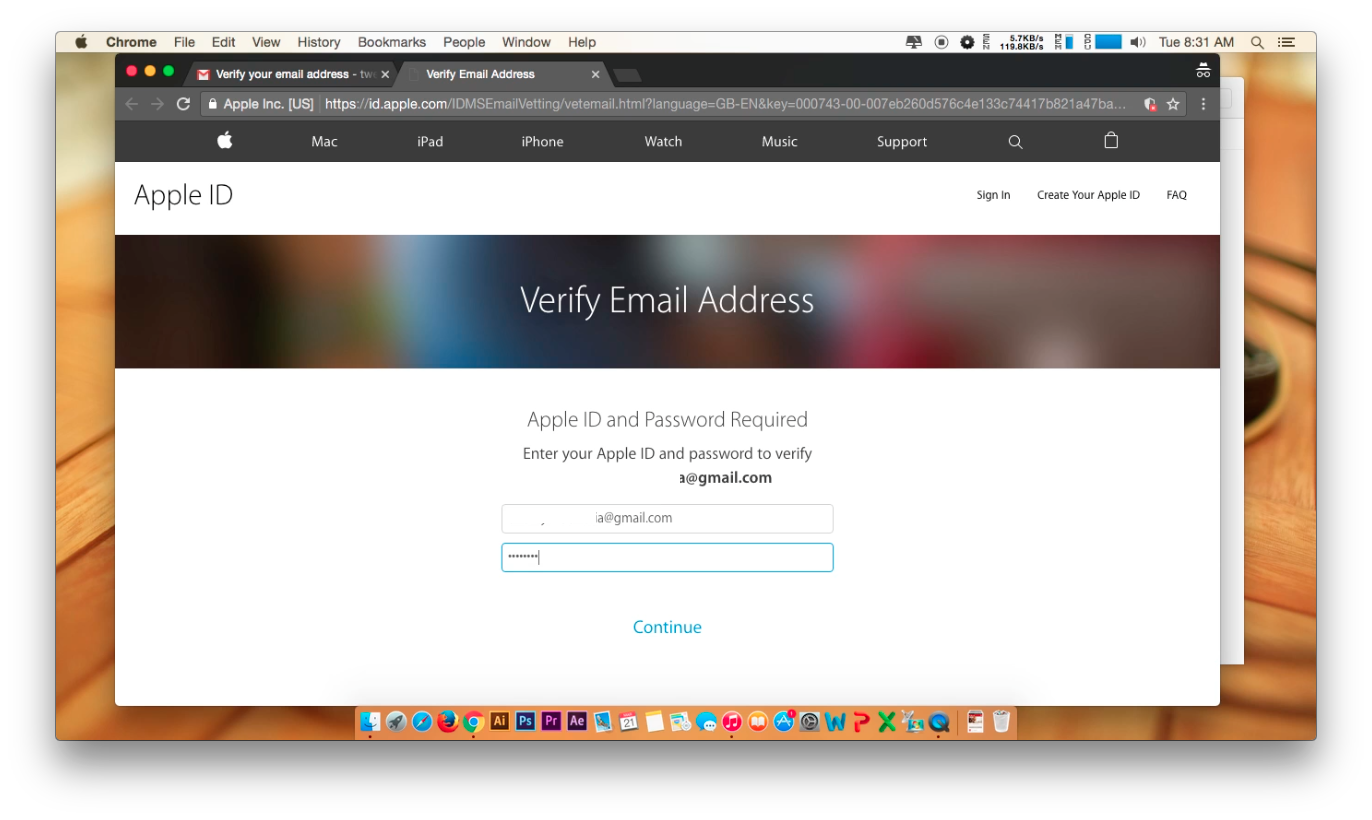This screenshot has height=820, width=1372.
Task: Open the Bookmarks menu
Action: 392,42
